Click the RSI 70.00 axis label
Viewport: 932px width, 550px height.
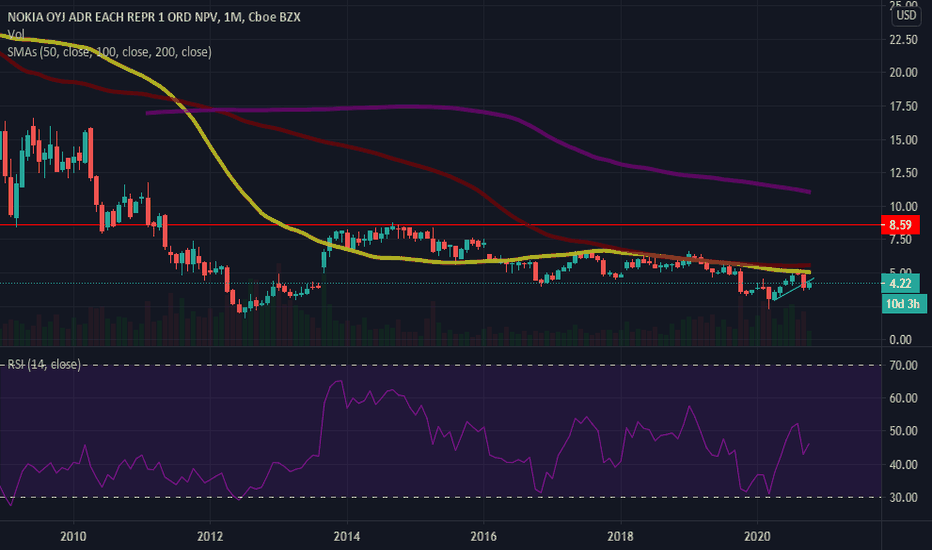point(903,365)
